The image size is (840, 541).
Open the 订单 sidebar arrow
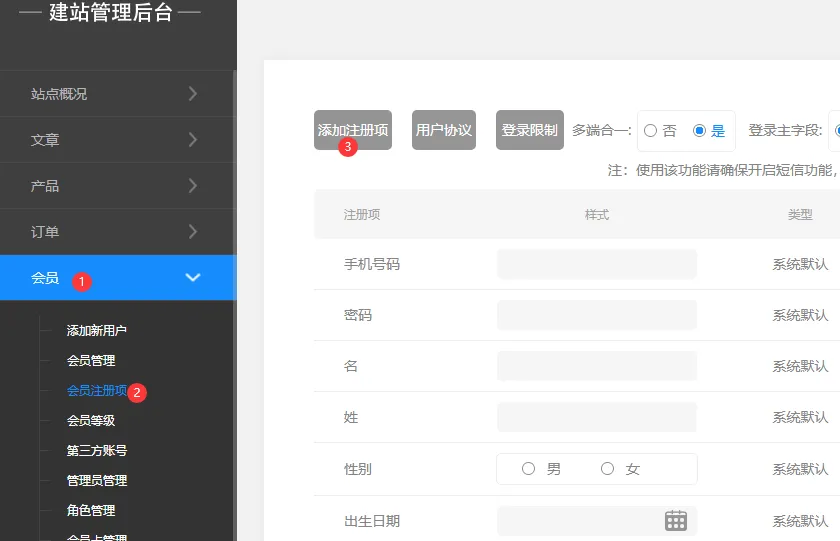click(193, 232)
